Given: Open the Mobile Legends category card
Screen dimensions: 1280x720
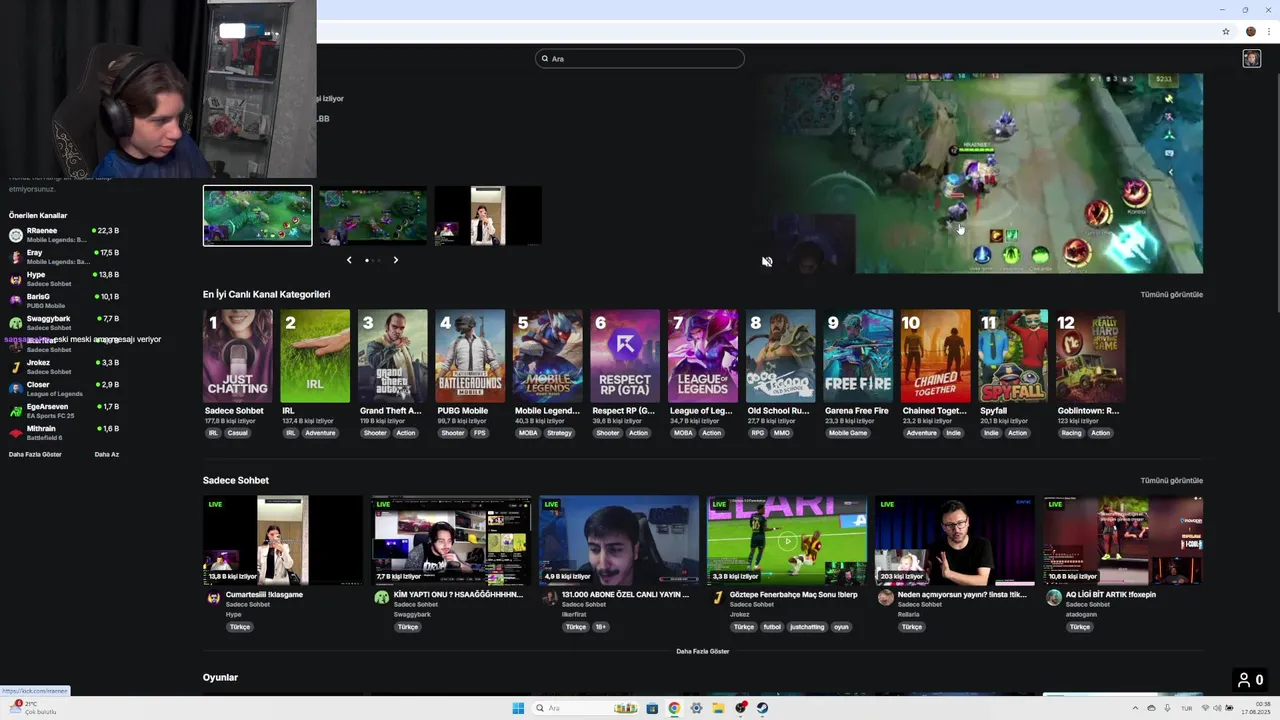Looking at the screenshot, I should 547,356.
